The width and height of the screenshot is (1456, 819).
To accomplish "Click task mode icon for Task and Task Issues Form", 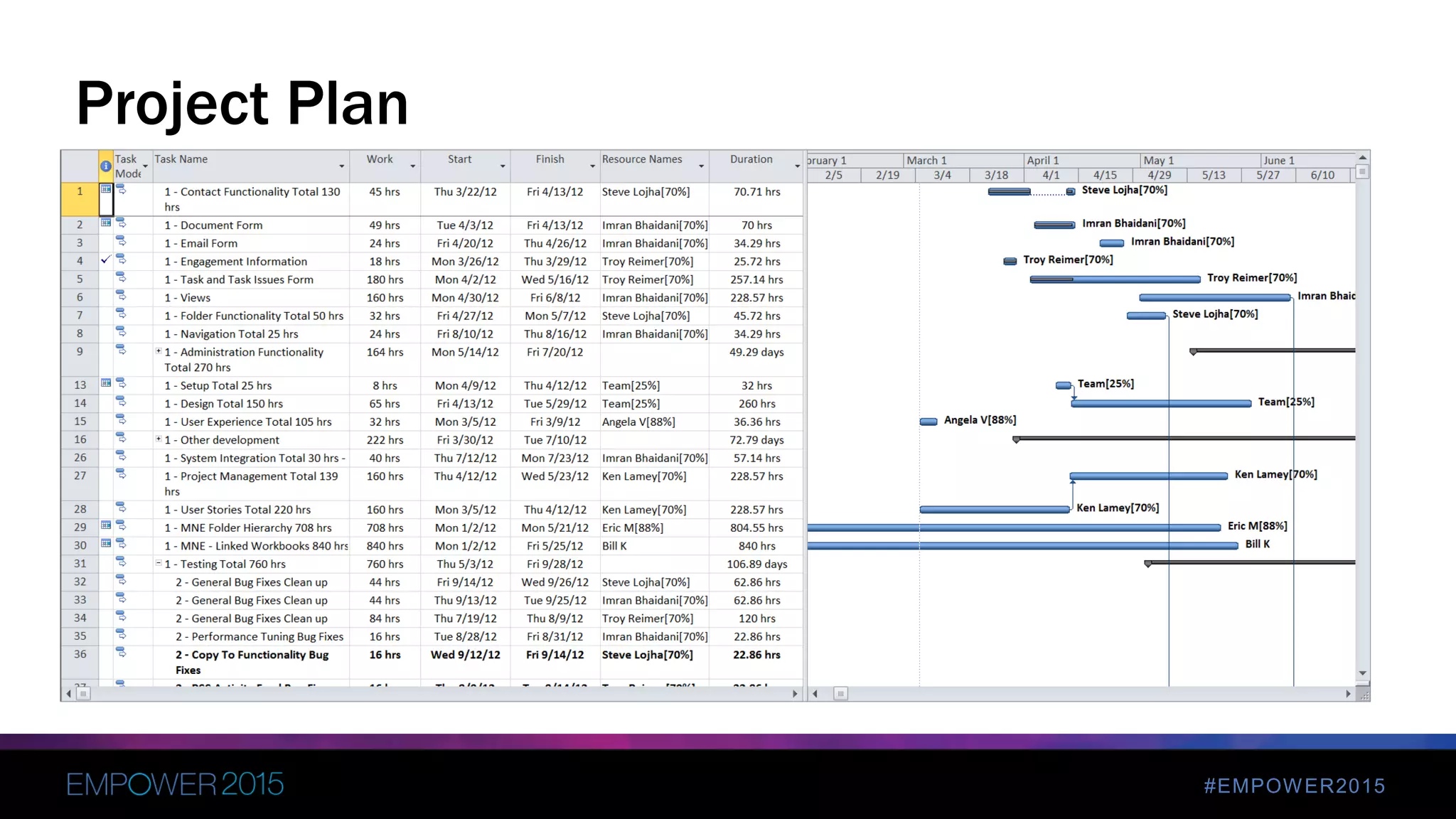I will point(121,277).
